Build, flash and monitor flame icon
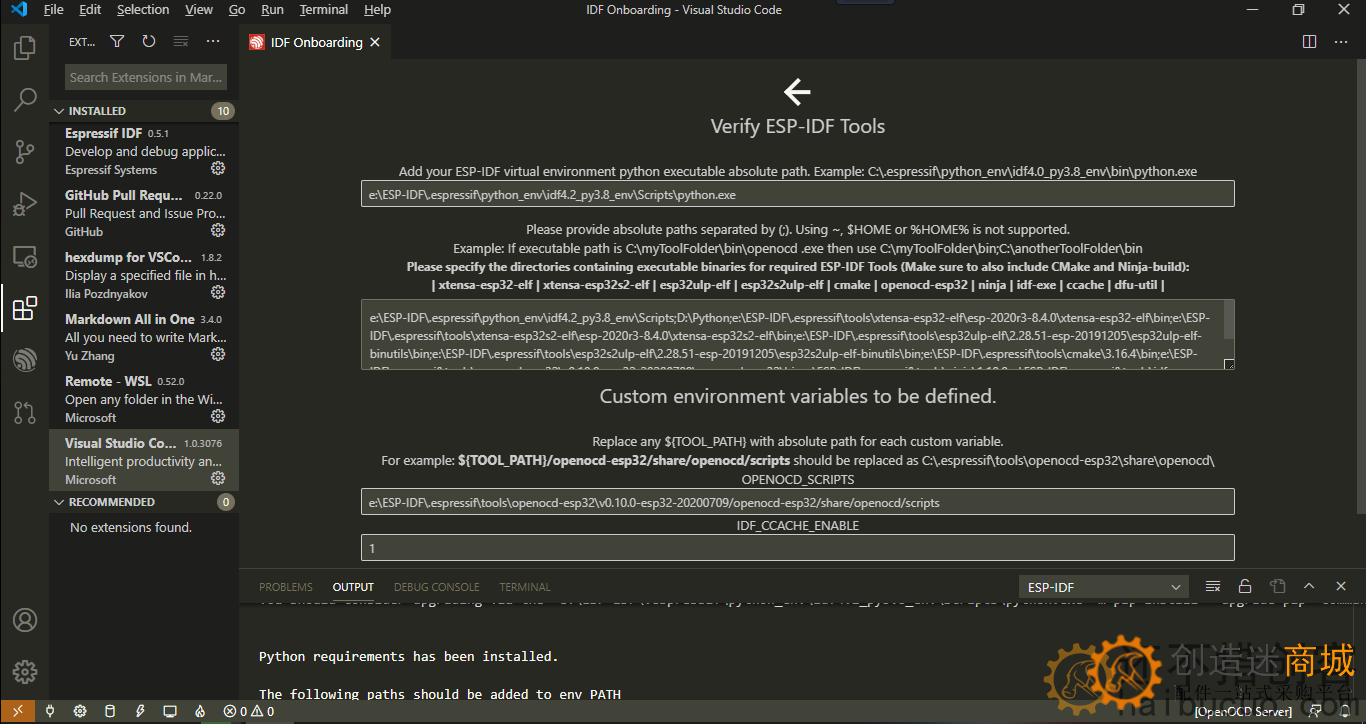 200,712
